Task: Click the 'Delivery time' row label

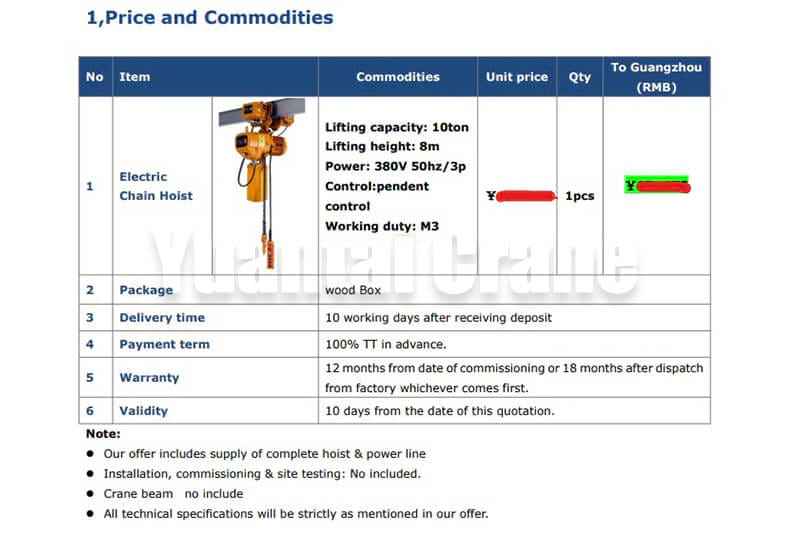Action: click(162, 318)
